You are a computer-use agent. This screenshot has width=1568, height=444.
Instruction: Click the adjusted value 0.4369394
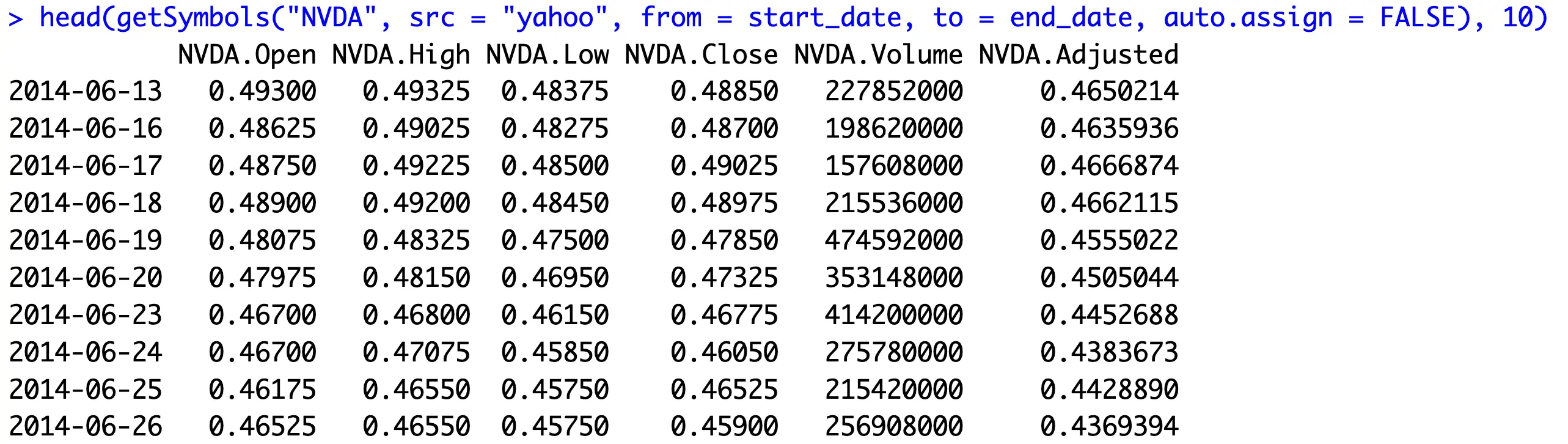[x=1110, y=426]
